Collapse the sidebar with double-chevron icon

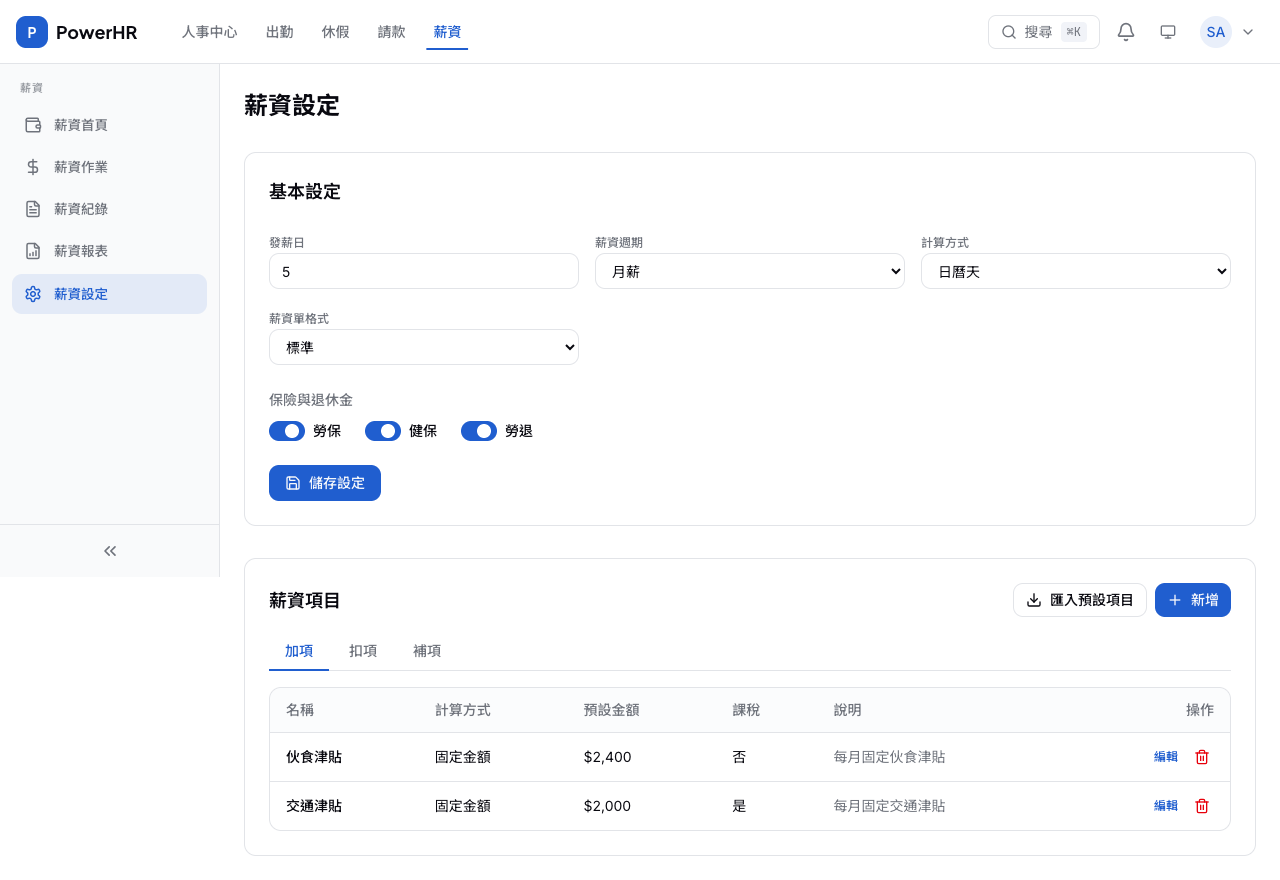(110, 551)
